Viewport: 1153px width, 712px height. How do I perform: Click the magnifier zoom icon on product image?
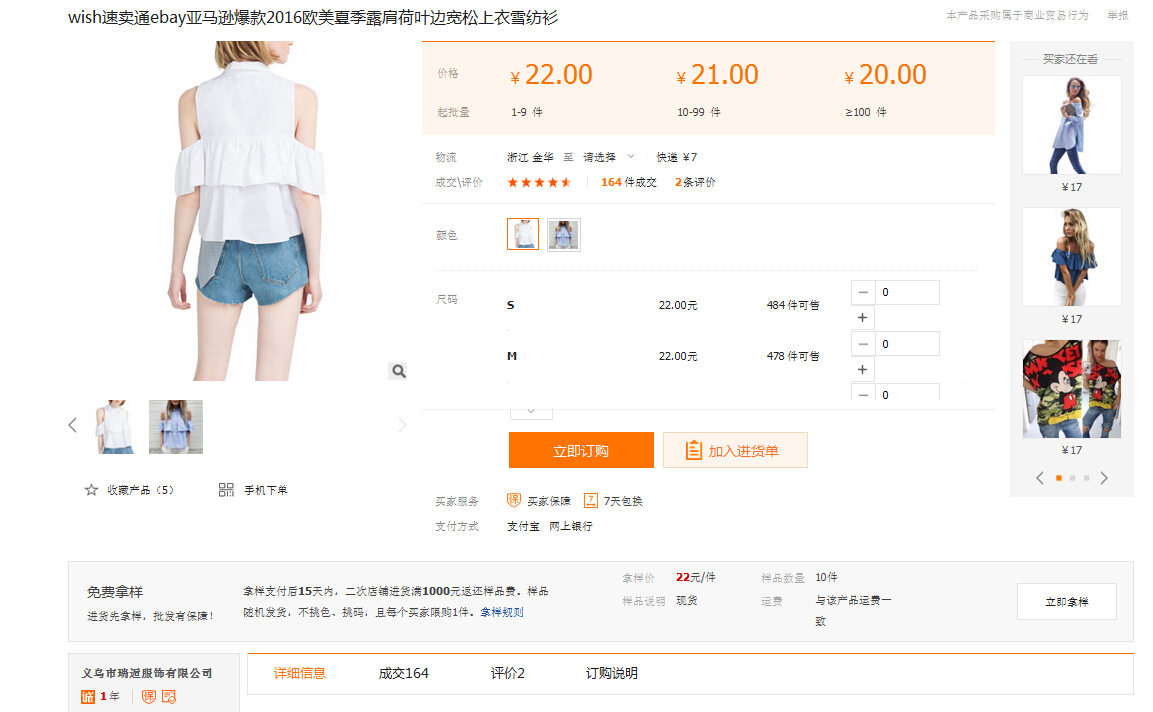398,371
